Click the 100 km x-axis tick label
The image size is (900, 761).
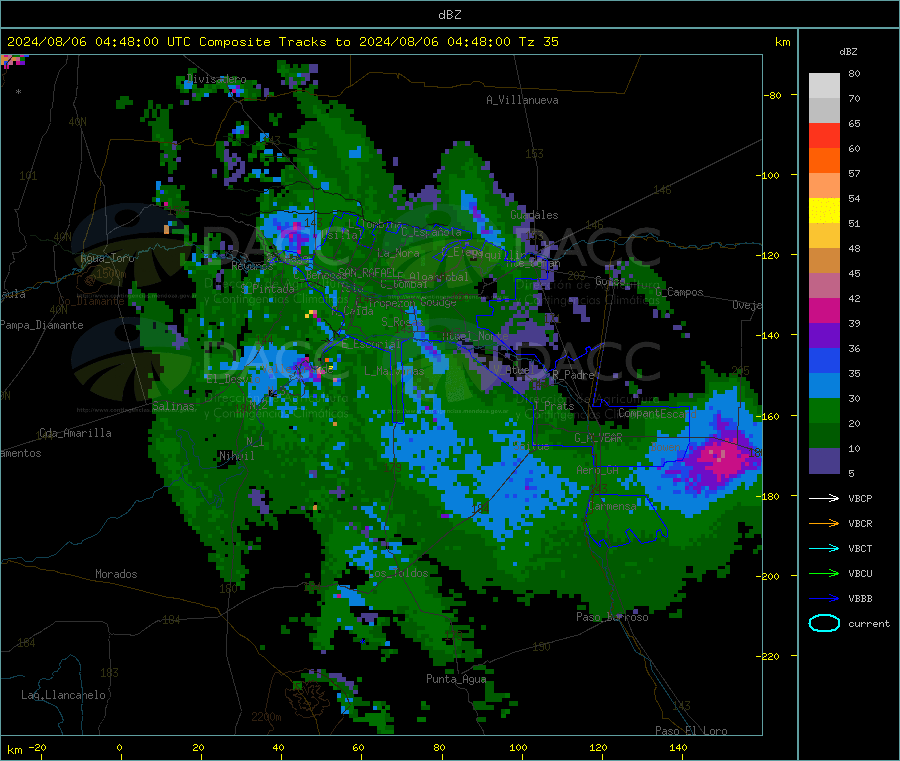click(518, 747)
